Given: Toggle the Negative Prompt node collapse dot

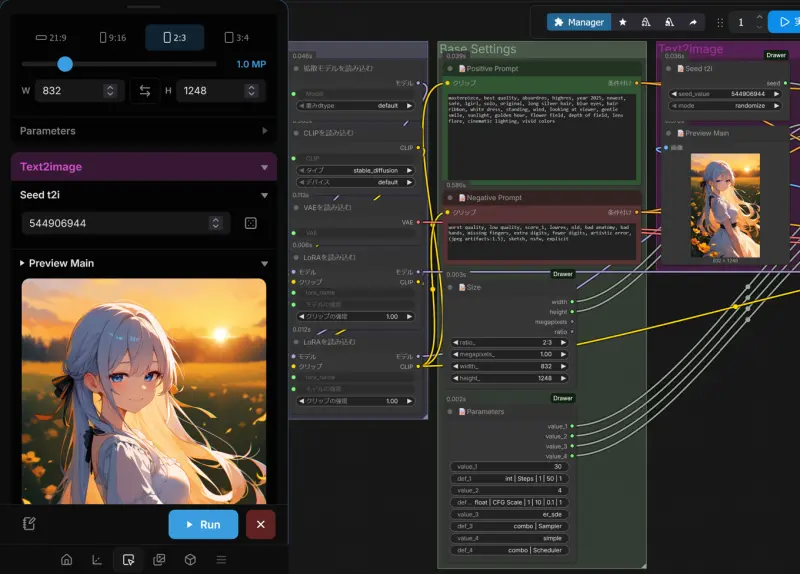Looking at the screenshot, I should (450, 198).
